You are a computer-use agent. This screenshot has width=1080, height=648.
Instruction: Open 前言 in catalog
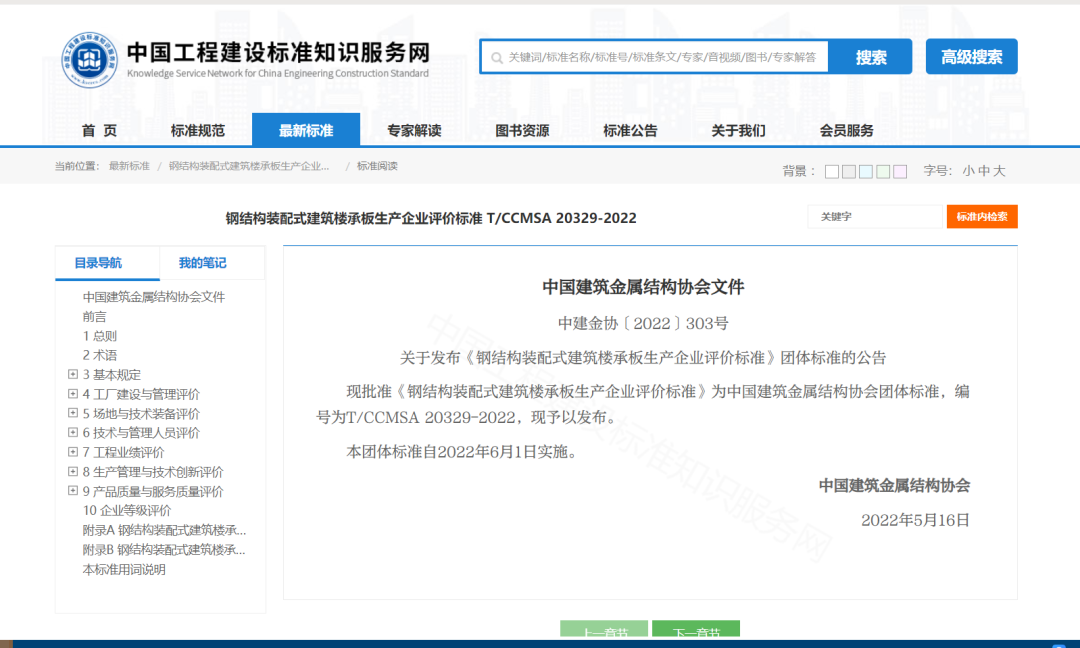click(x=94, y=317)
